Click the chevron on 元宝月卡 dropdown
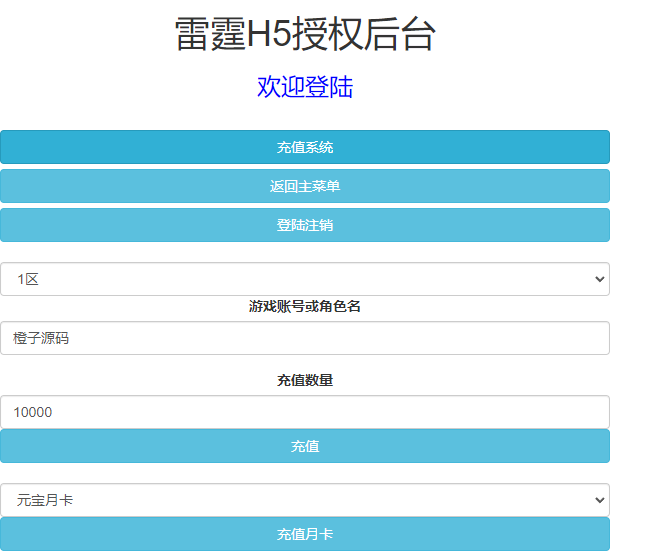The image size is (659, 558). [599, 500]
